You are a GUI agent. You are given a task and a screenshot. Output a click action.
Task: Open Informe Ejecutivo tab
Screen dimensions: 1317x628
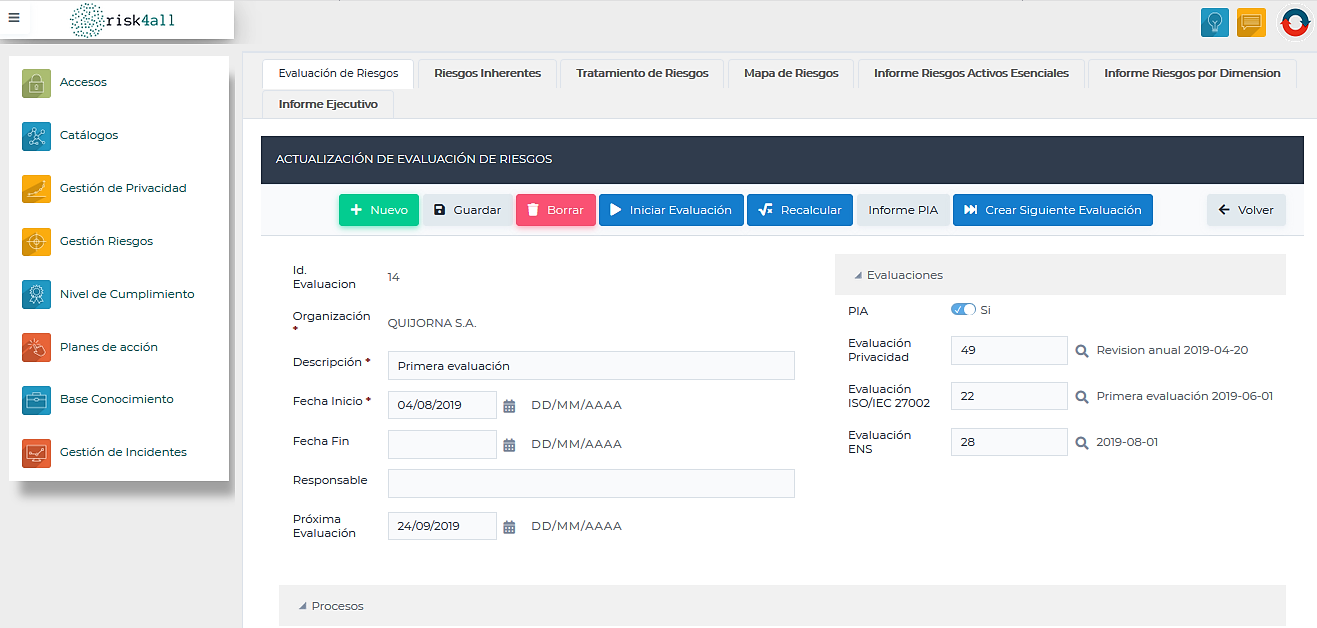(328, 104)
